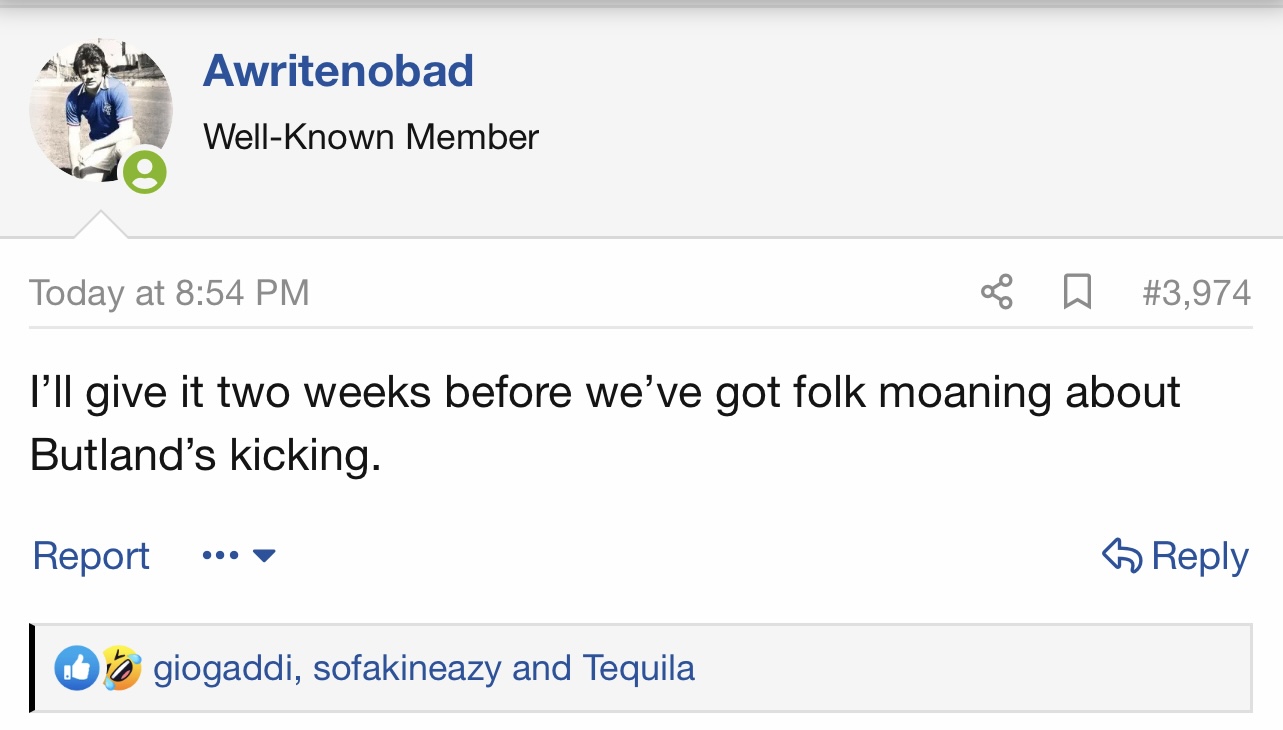Report this post
The image size is (1283, 730).
click(x=91, y=555)
